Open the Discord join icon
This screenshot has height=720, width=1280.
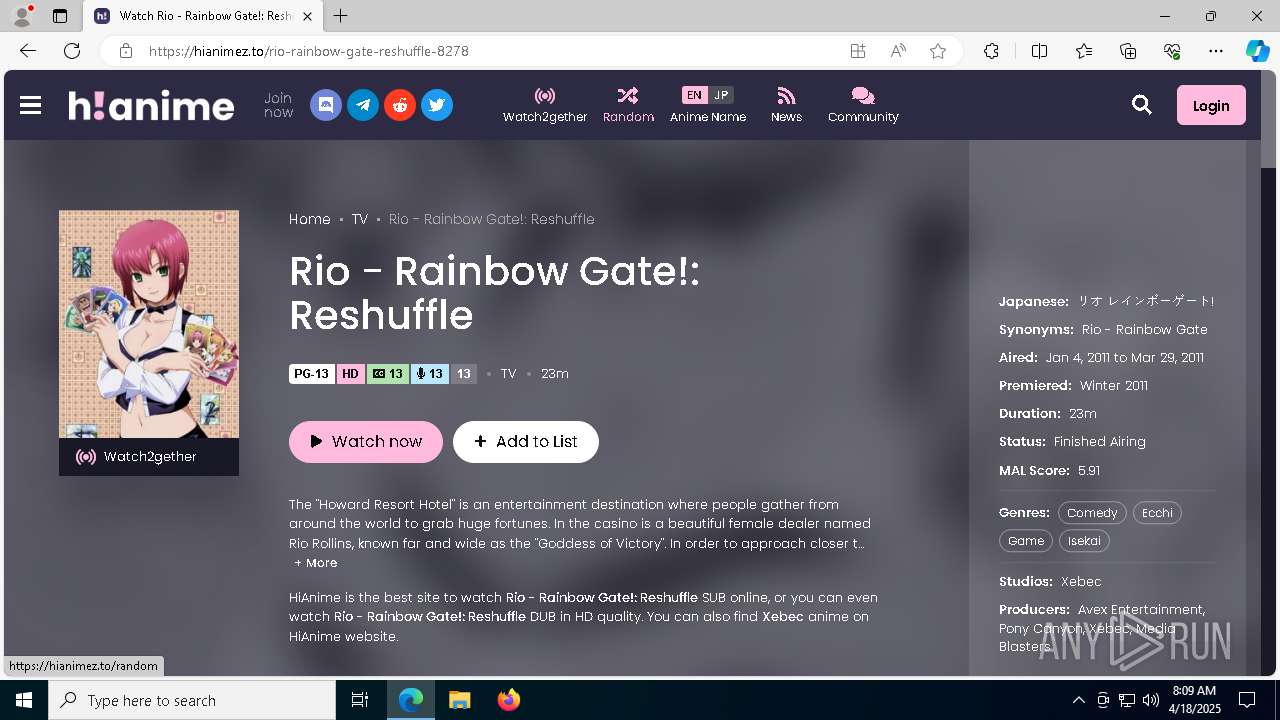point(326,105)
